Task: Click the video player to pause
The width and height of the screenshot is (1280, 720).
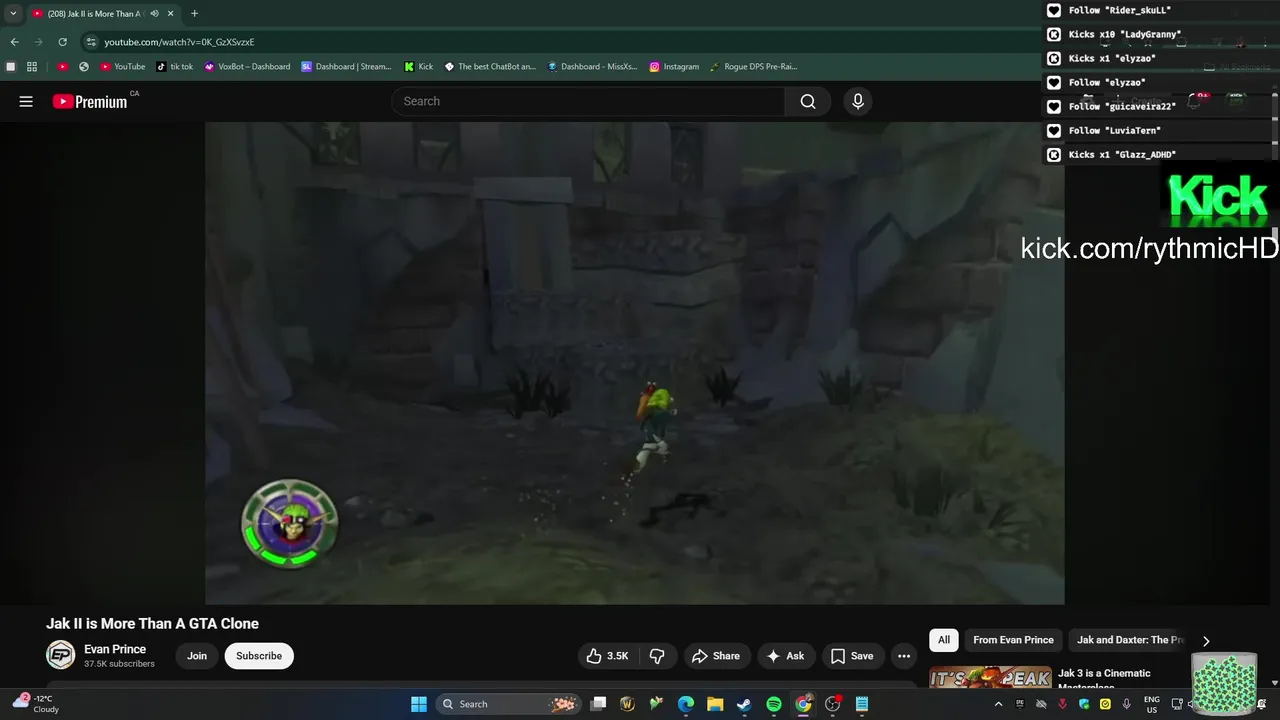Action: click(x=634, y=363)
